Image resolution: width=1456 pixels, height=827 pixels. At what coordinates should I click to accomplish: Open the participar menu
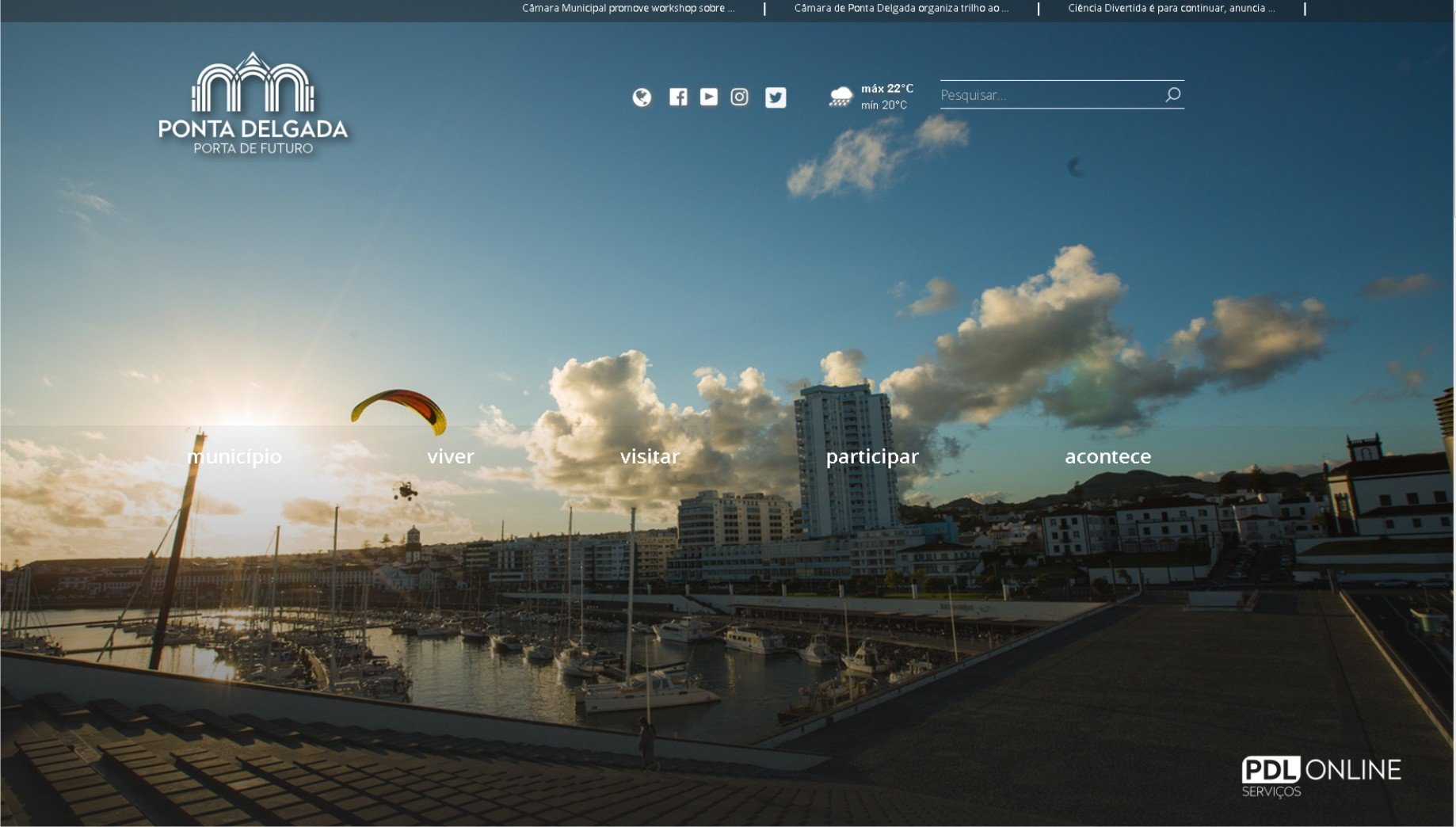[x=872, y=456]
